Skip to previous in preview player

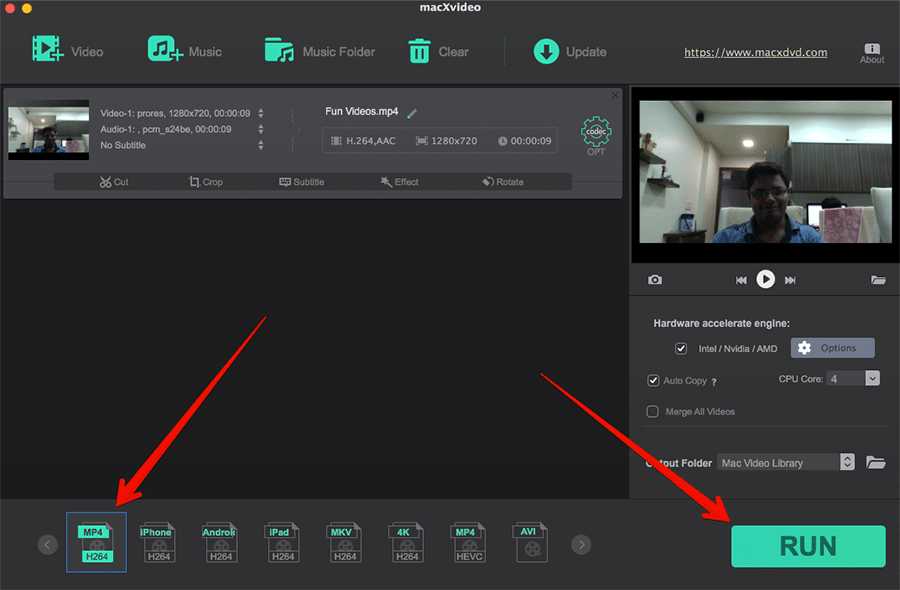click(741, 280)
